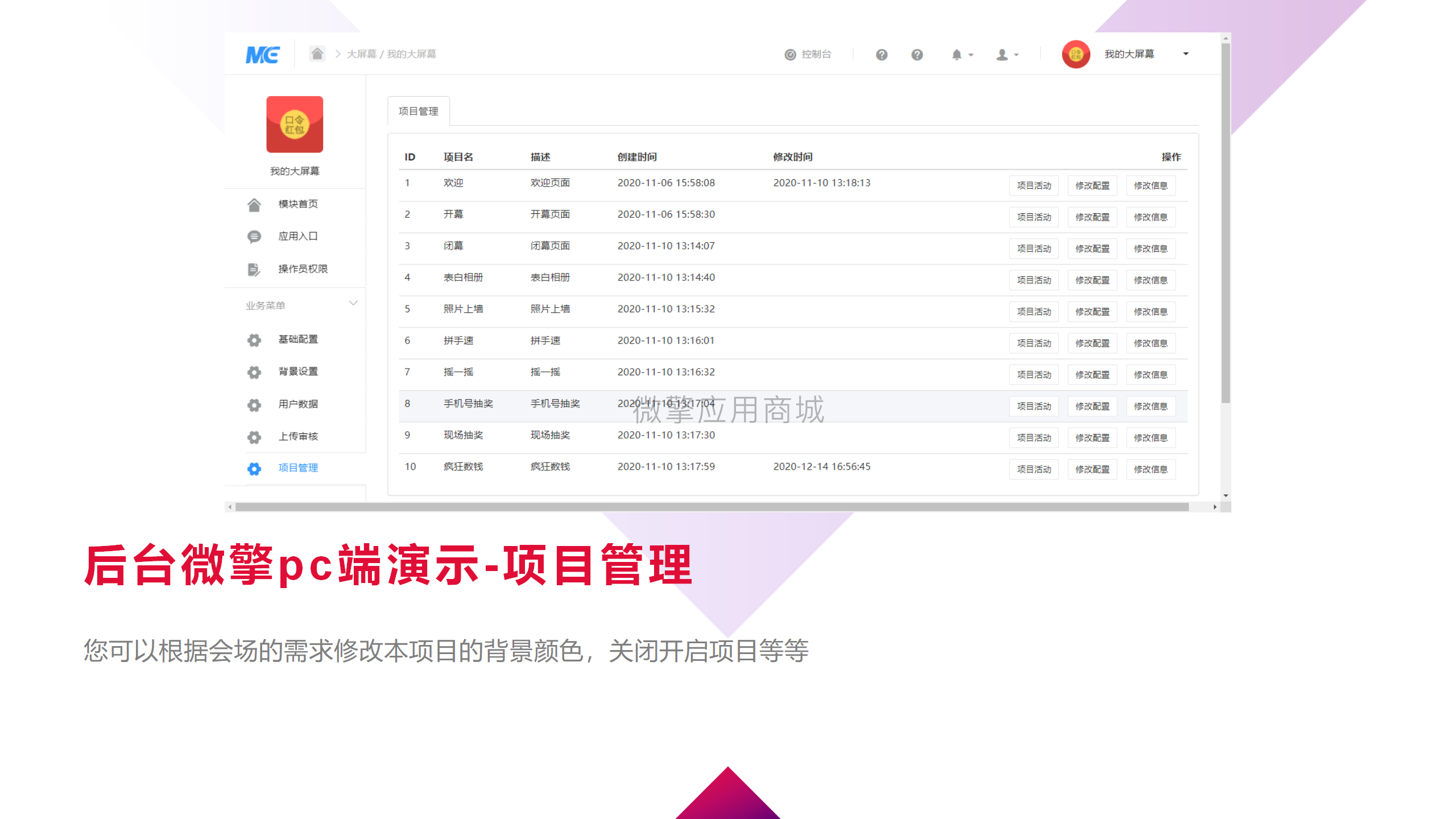Click 修改信息 for 表白相册 row
Viewport: 1456px width, 819px height.
click(1151, 280)
